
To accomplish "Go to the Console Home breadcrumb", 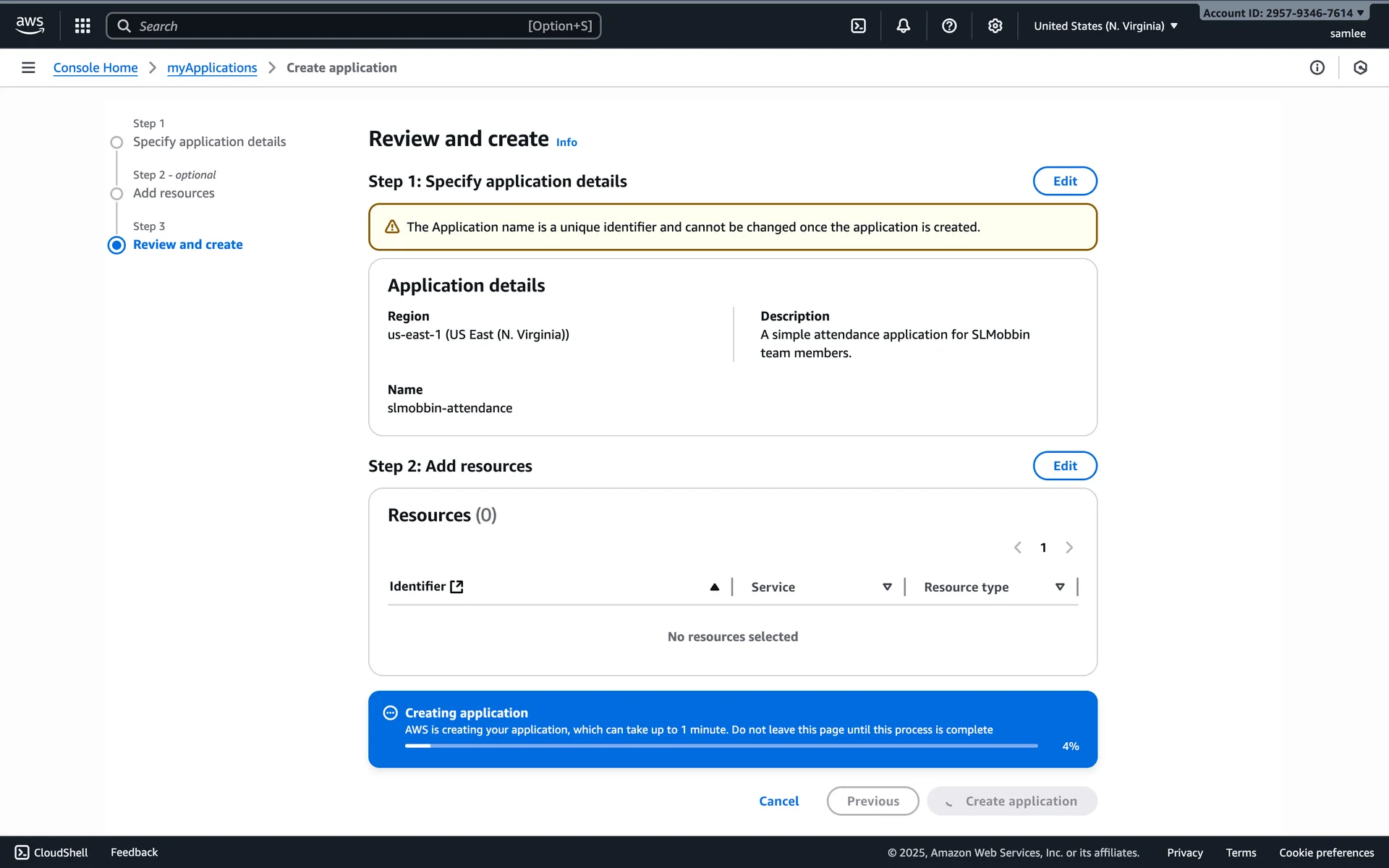I will (x=95, y=67).
